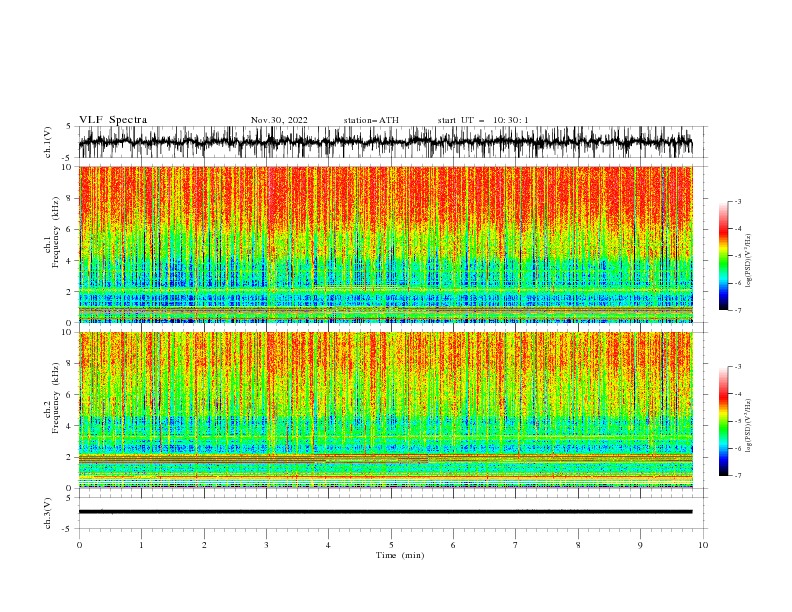Screen dimensions: 792x612
Task: Click the time axis tick label '10'
Action: pyautogui.click(x=703, y=545)
